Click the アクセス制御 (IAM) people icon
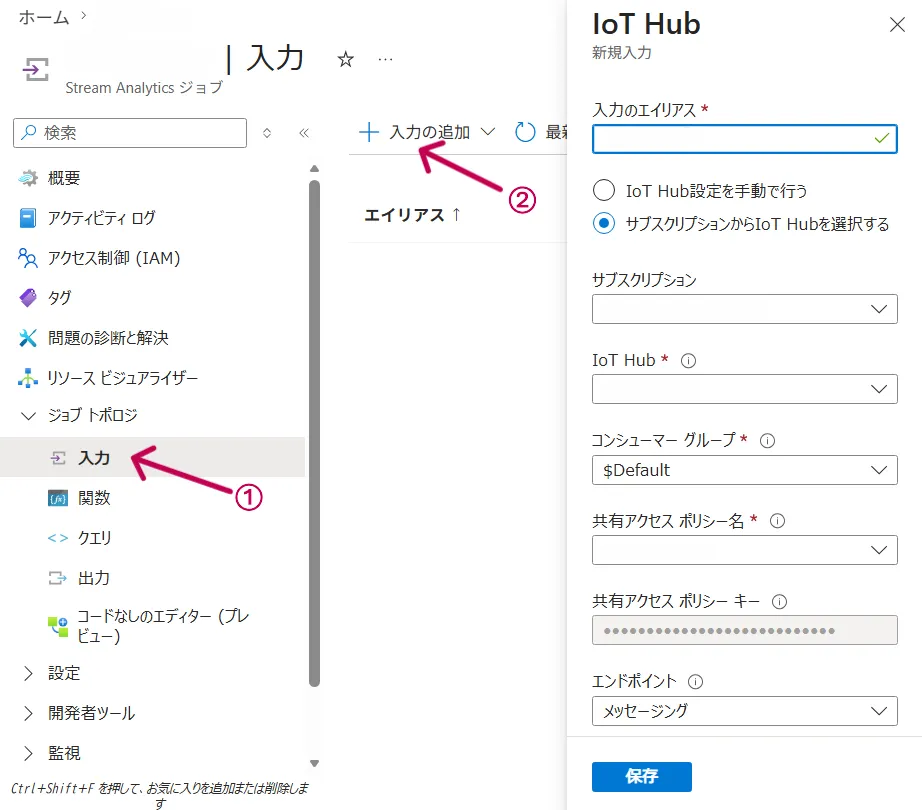922x810 pixels. tap(28, 257)
